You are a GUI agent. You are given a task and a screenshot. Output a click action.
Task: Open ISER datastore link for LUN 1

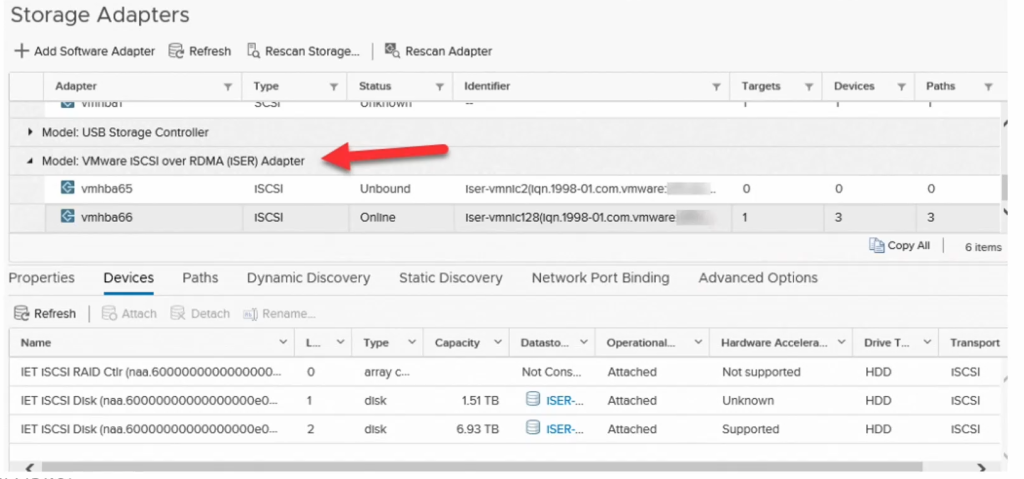click(565, 400)
